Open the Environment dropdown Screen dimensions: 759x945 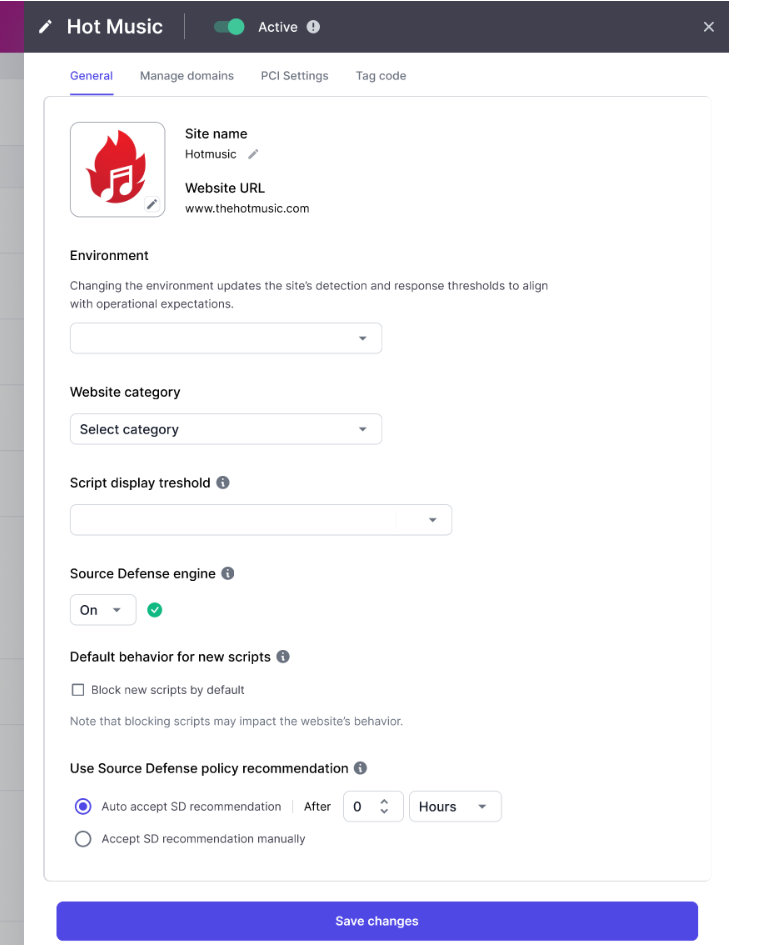pyautogui.click(x=226, y=338)
